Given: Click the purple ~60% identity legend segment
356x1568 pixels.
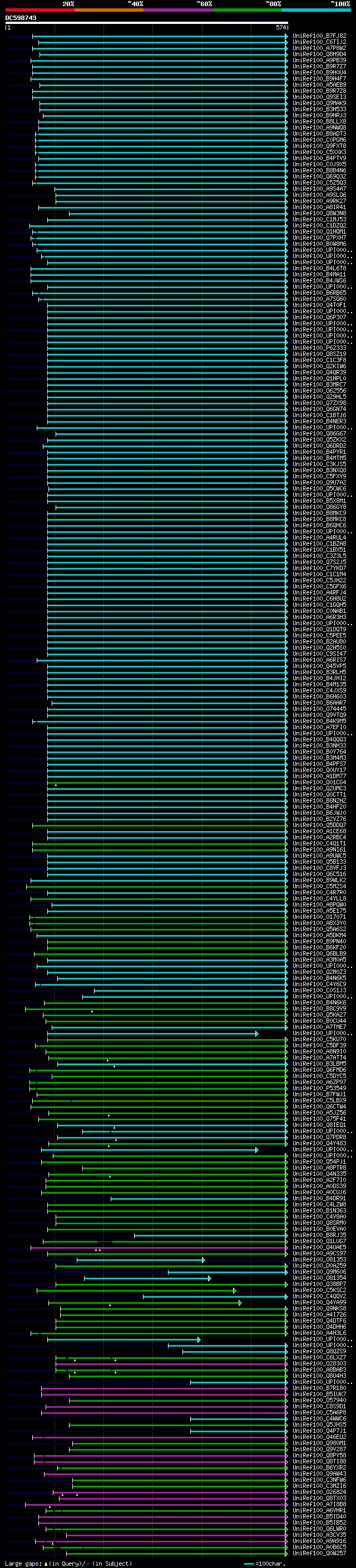Looking at the screenshot, I should (179, 10).
